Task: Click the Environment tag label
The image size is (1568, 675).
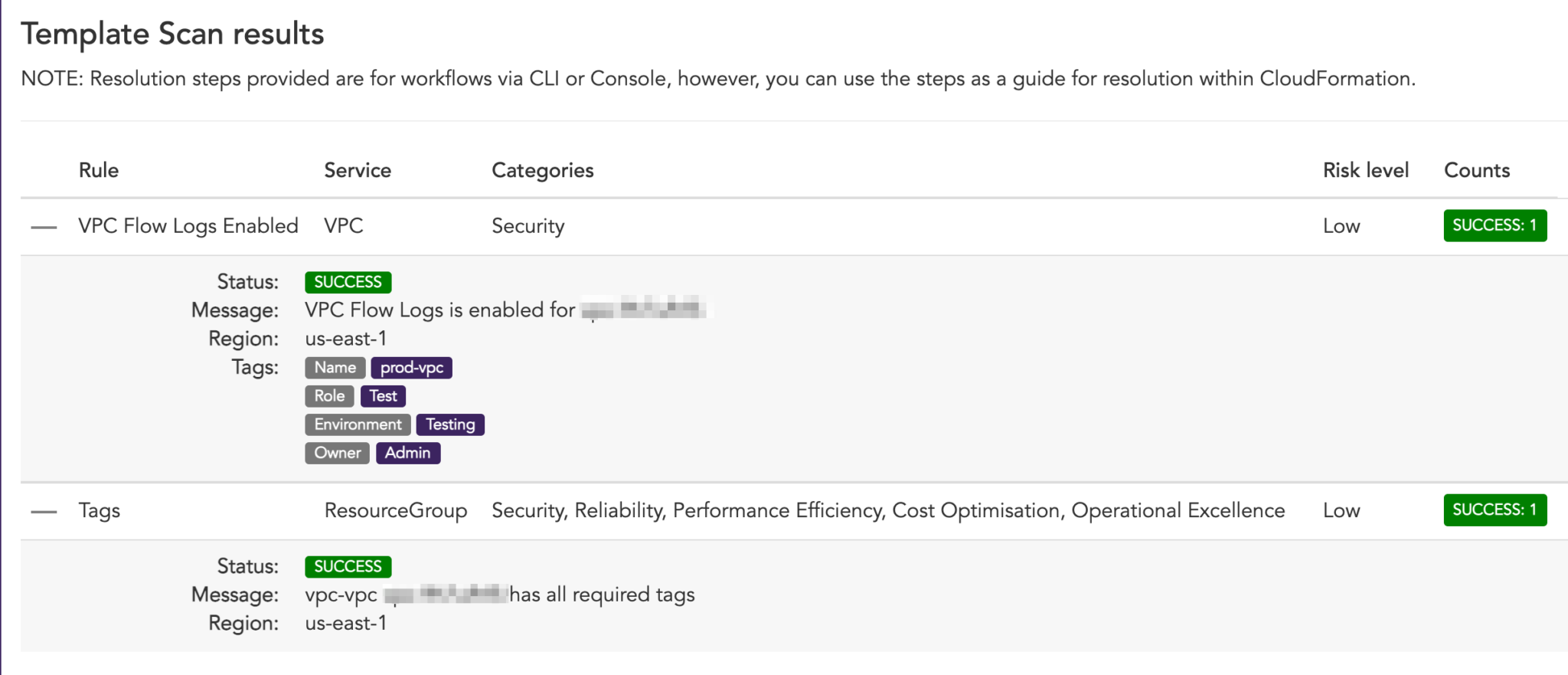Action: click(x=357, y=424)
